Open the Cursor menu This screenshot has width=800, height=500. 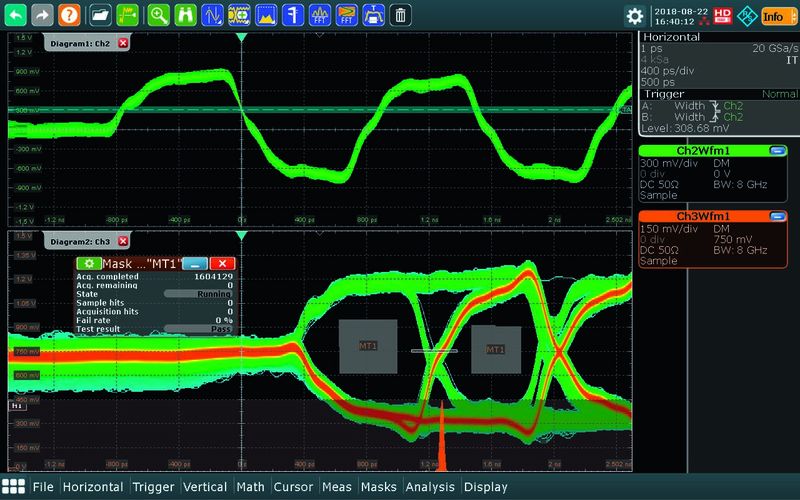coord(293,487)
